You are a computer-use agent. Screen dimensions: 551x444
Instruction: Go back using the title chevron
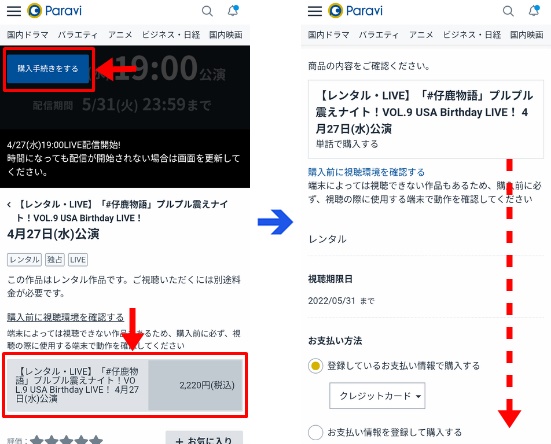pyautogui.click(x=9, y=204)
